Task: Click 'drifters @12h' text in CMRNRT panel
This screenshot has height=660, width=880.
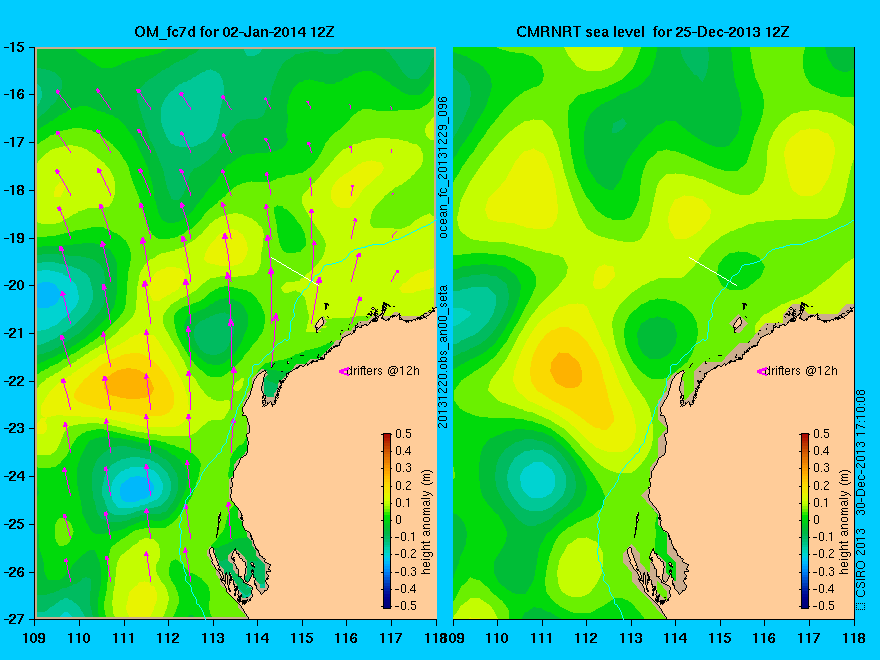Action: pyautogui.click(x=800, y=371)
